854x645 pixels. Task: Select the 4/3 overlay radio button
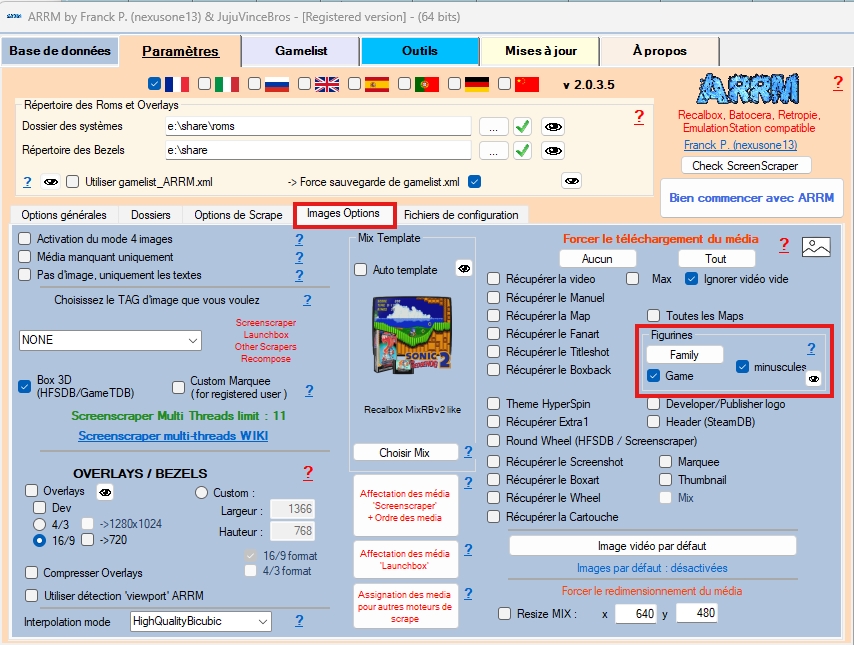pos(40,523)
